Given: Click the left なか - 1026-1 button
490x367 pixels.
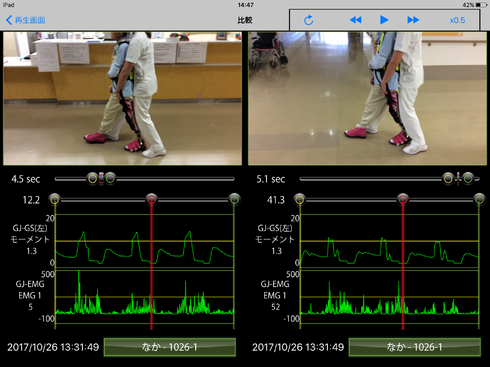Looking at the screenshot, I should pyautogui.click(x=170, y=347).
